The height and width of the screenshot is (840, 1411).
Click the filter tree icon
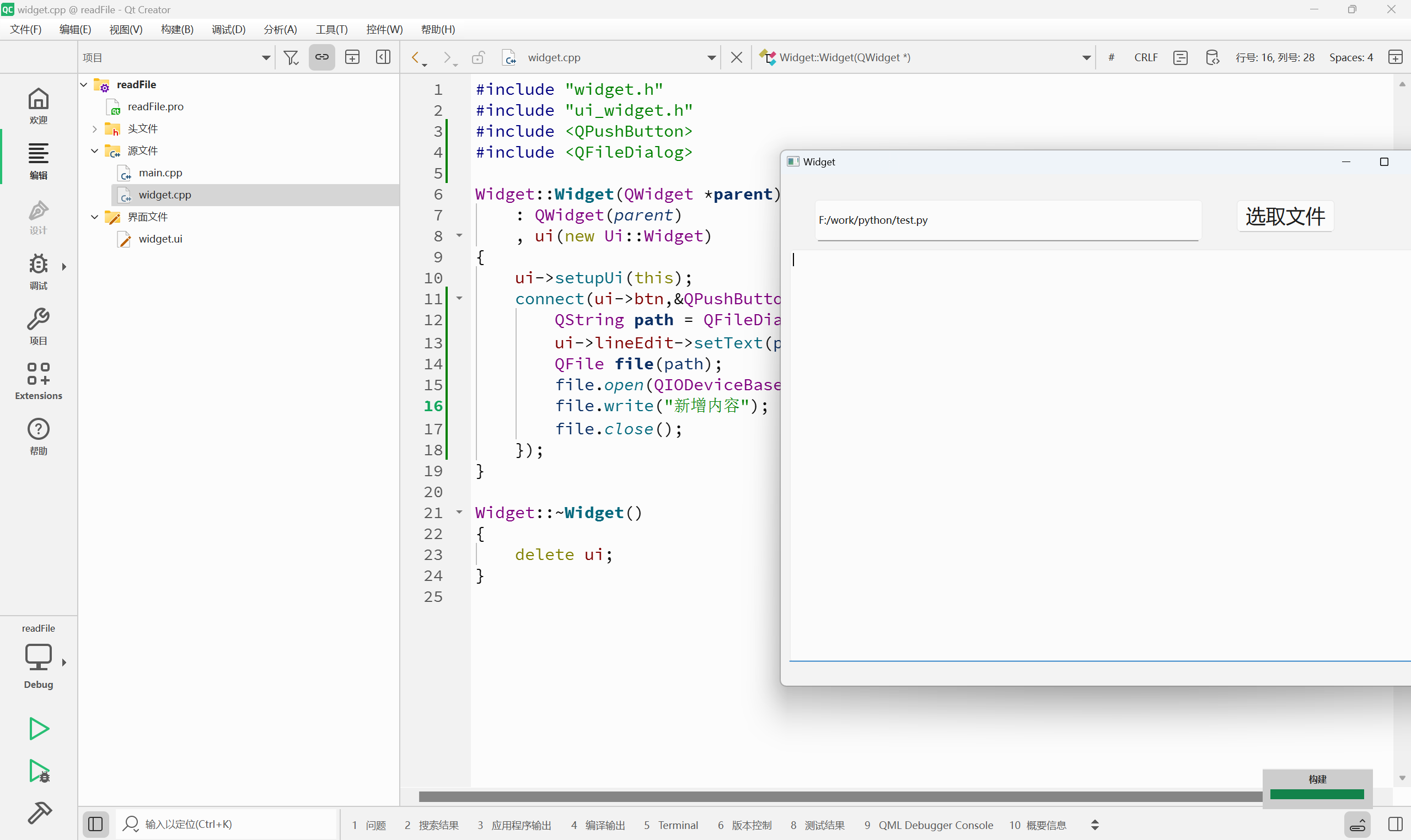[x=291, y=57]
